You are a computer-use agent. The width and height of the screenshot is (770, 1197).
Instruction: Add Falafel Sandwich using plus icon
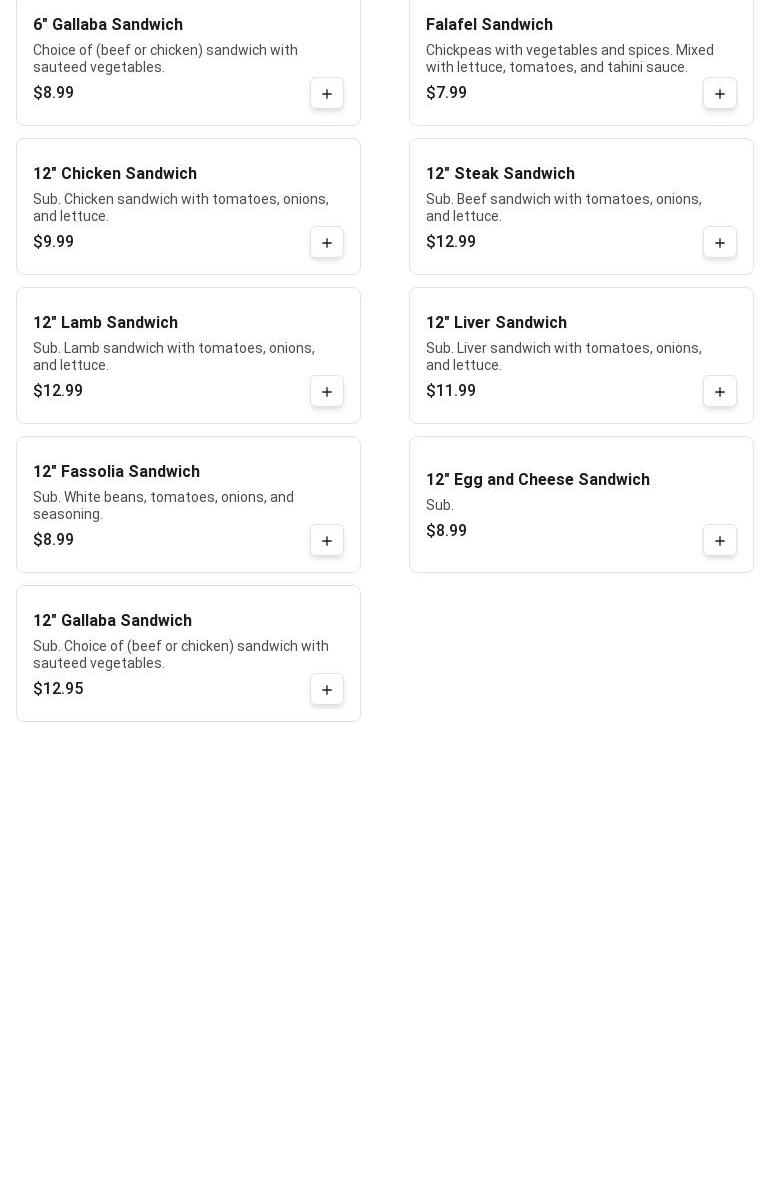coord(720,94)
